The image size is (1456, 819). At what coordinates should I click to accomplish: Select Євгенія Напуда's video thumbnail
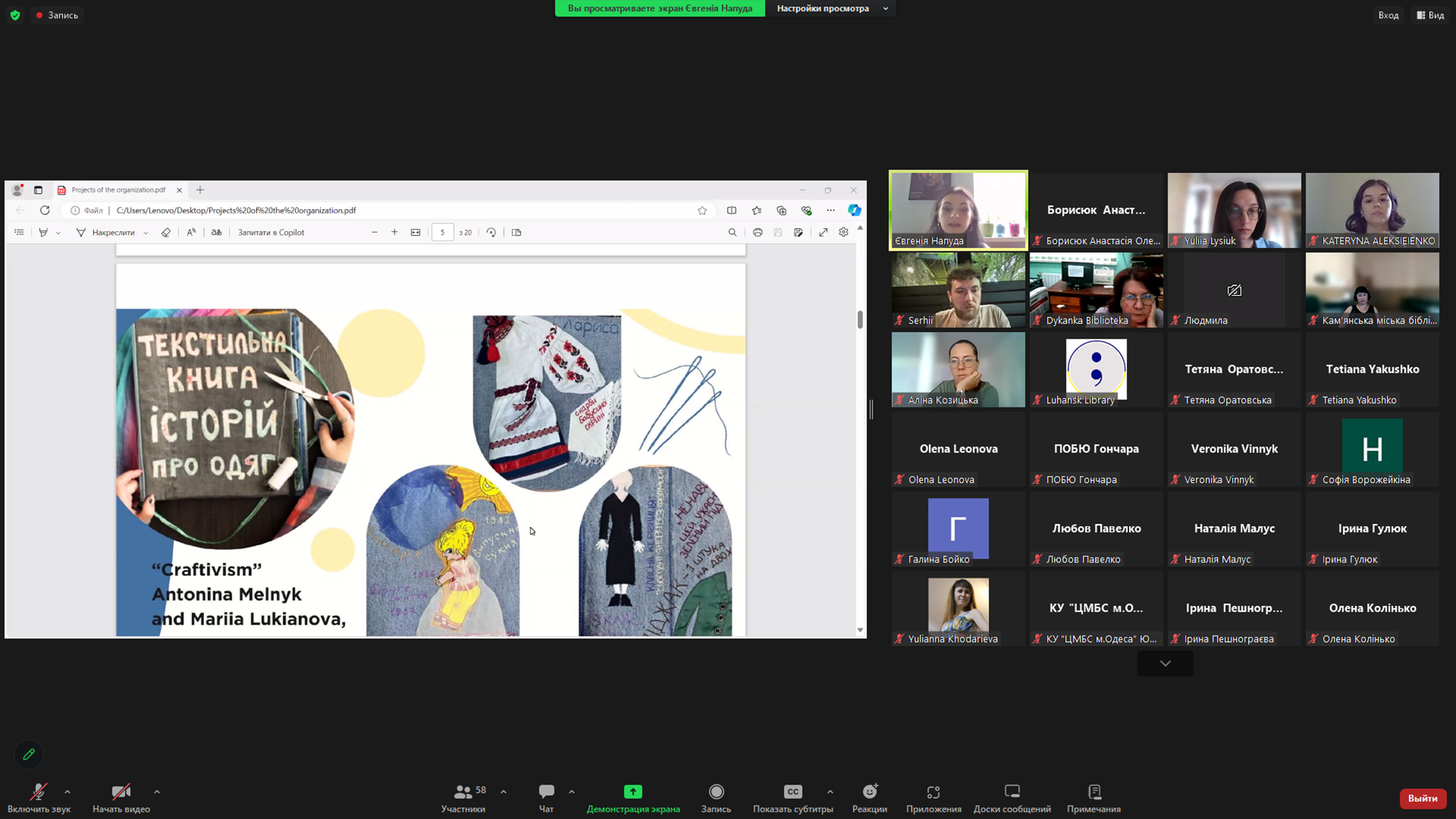pos(958,210)
